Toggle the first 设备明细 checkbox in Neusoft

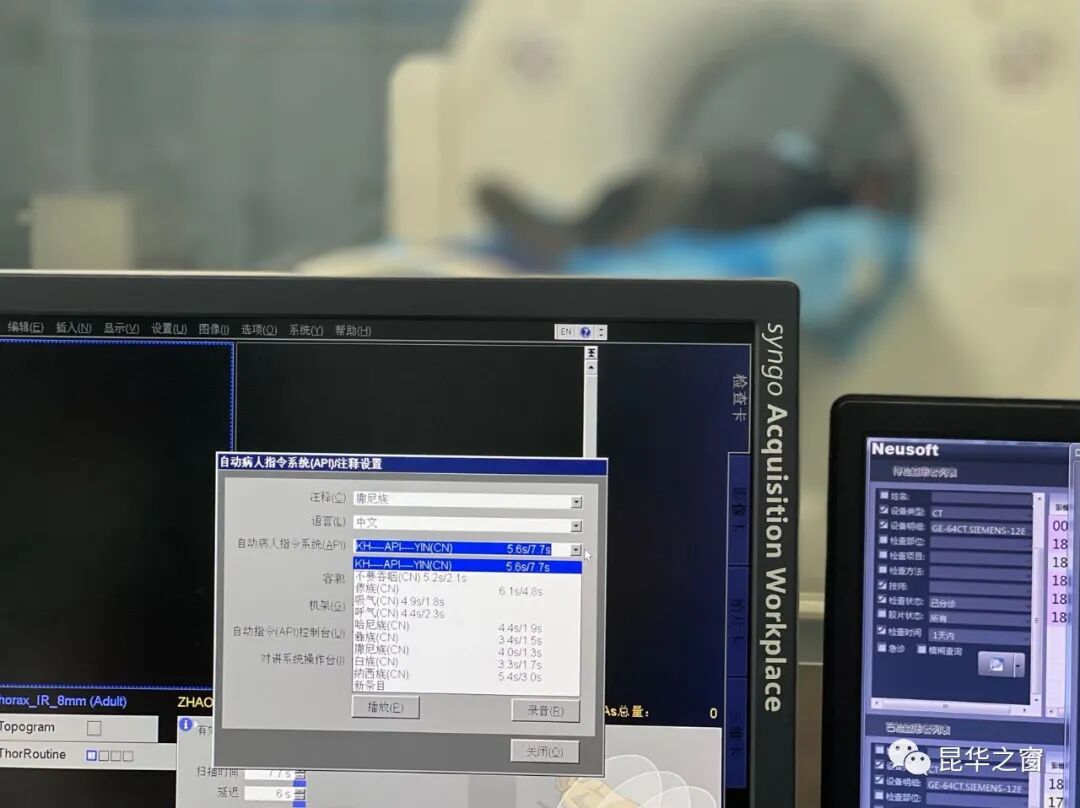point(884,525)
